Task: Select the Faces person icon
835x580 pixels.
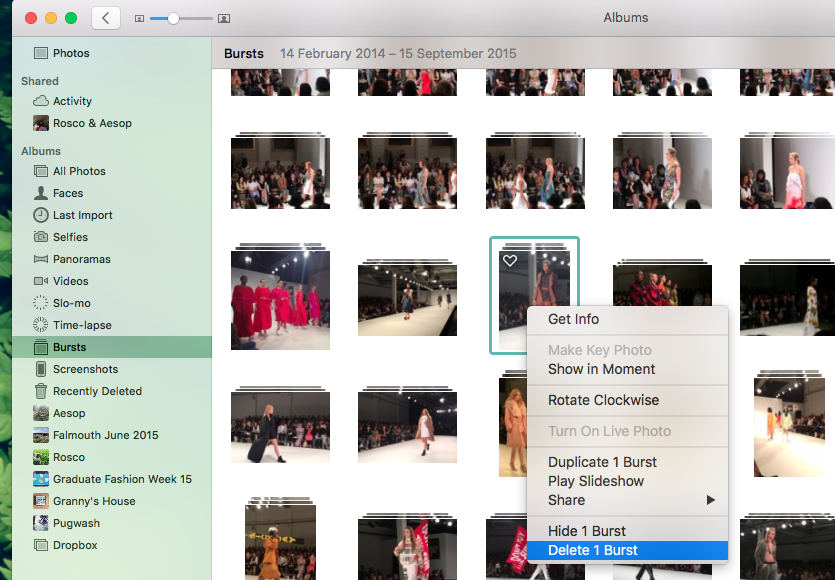Action: pyautogui.click(x=40, y=193)
